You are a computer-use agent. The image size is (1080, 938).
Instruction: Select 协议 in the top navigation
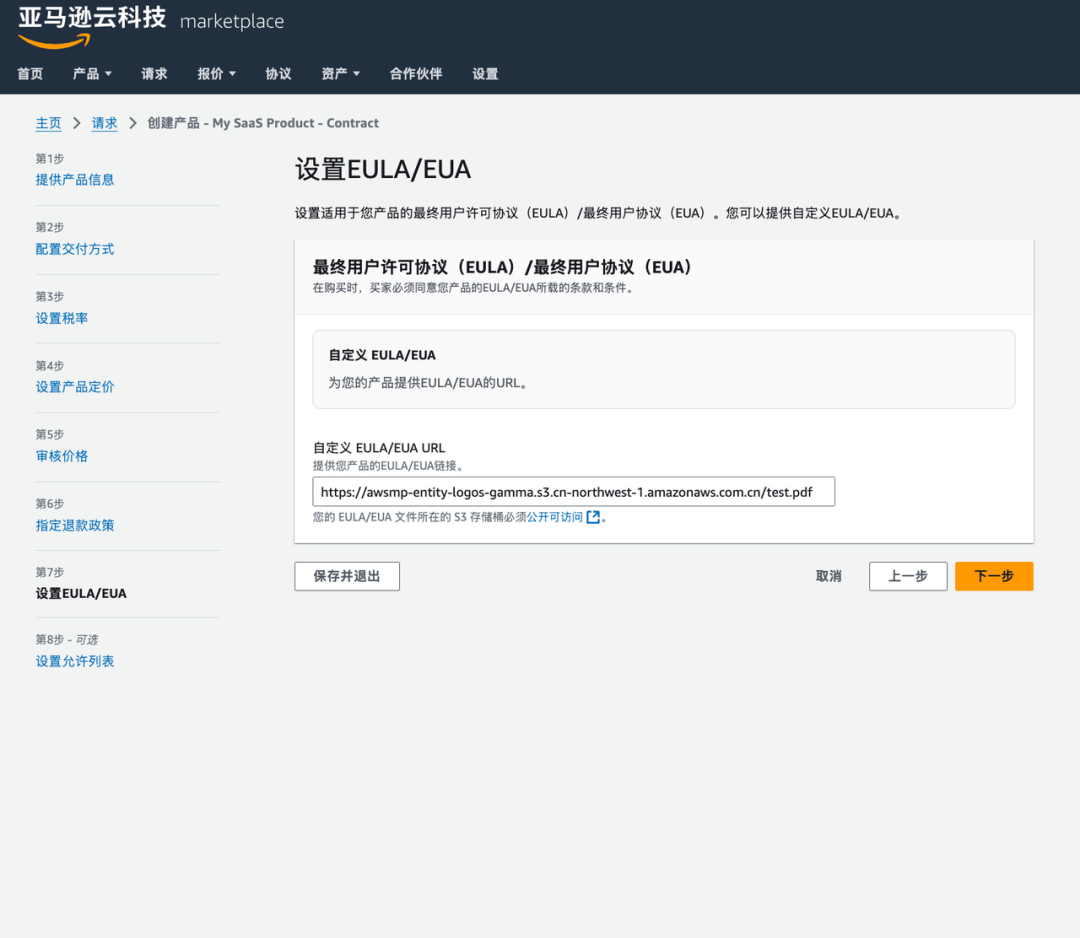[277, 73]
